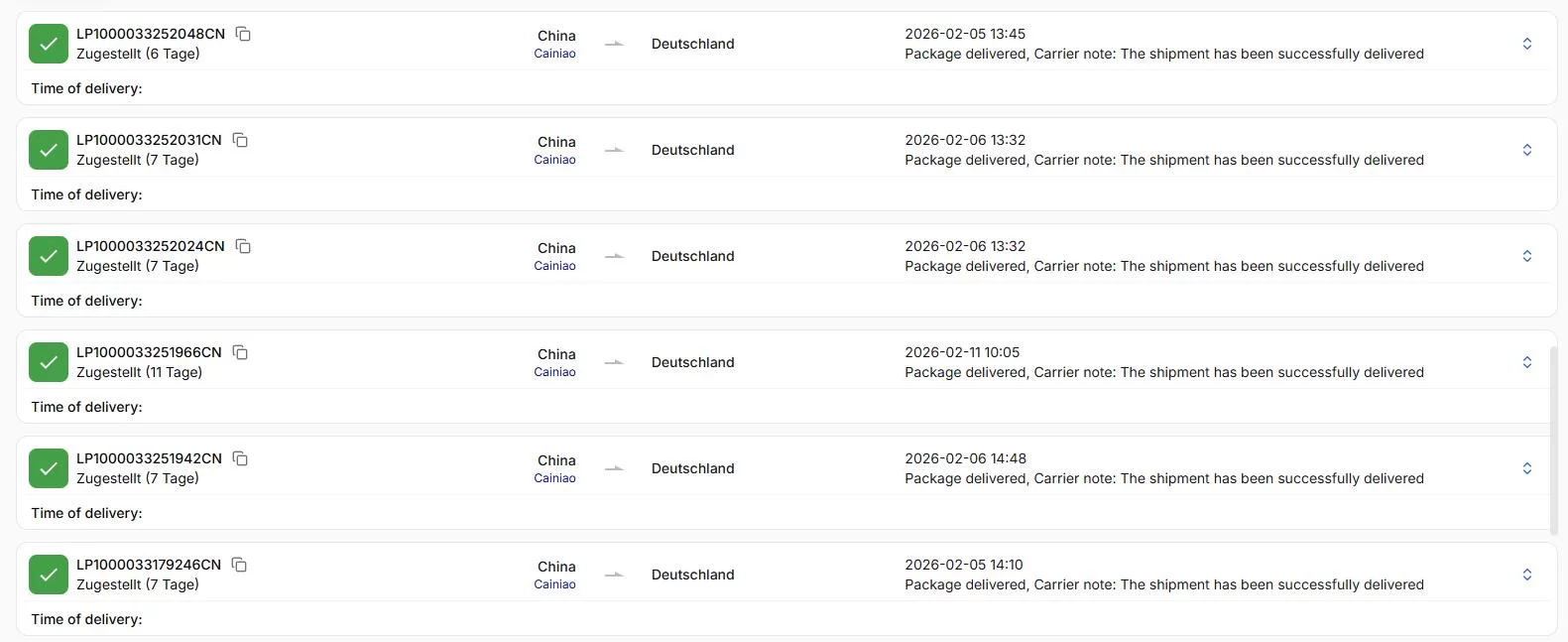Copy tracking number LP1000033179246CN
The width and height of the screenshot is (1568, 642).
point(239,565)
